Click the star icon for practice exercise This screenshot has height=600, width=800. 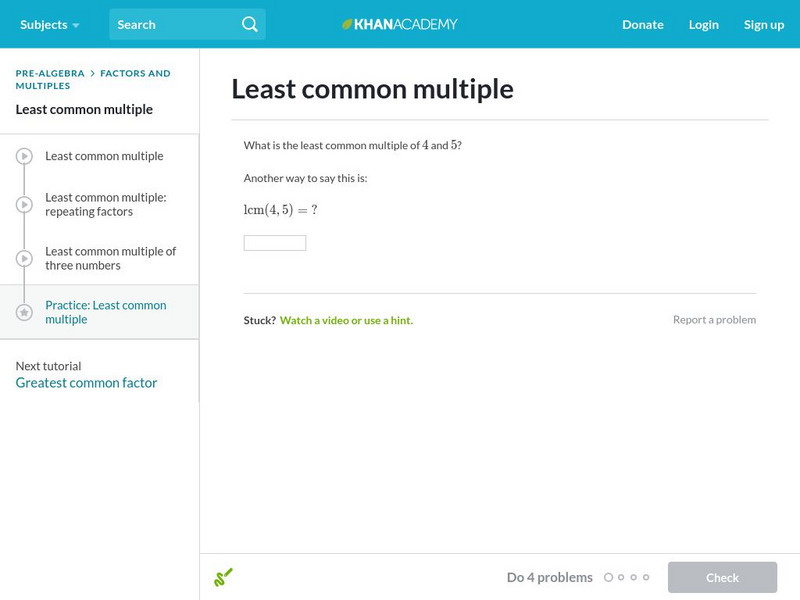click(25, 312)
